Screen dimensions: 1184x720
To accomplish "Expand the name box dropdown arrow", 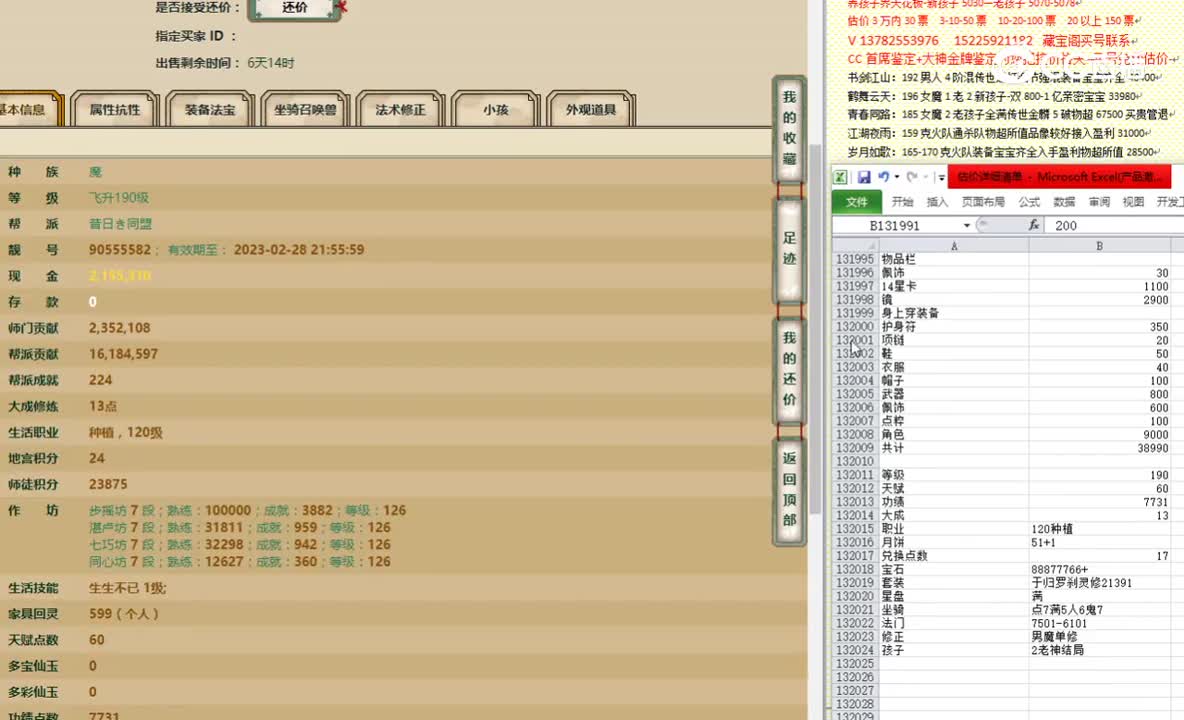I will [x=967, y=226].
